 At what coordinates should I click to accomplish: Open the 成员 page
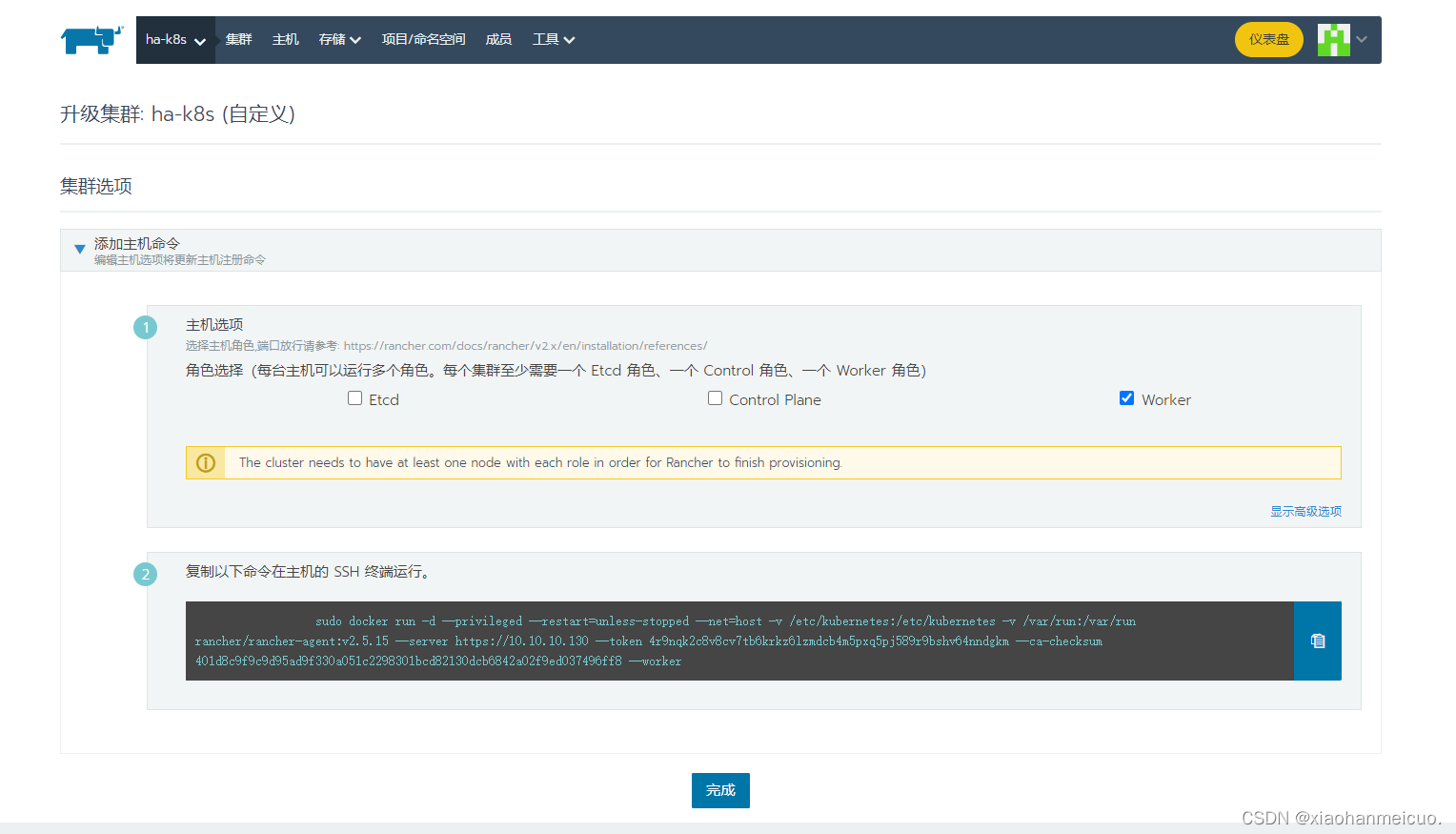pos(498,40)
